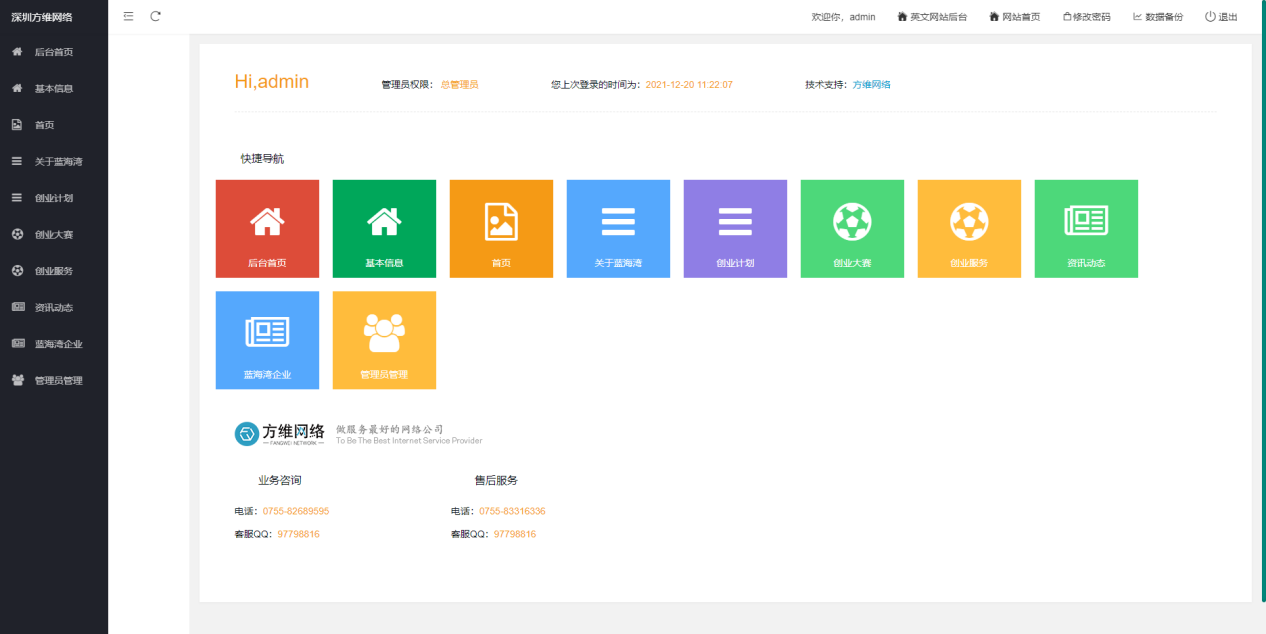The width and height of the screenshot is (1266, 634).
Task: Expand 管理员管理 in the left sidebar
Action: point(58,380)
